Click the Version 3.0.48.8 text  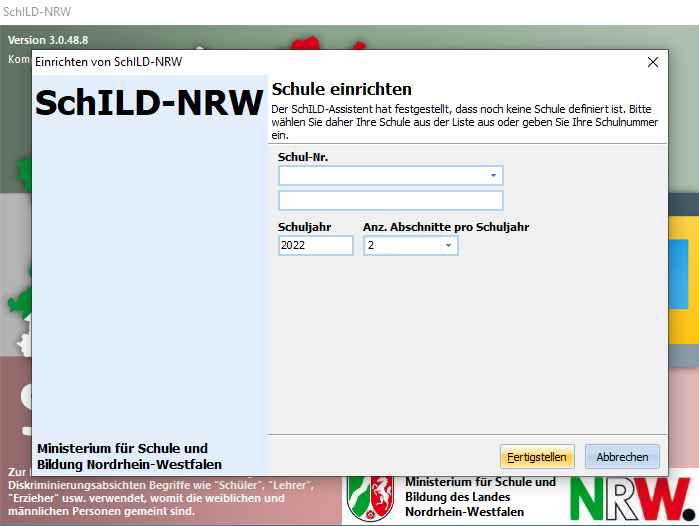[x=48, y=40]
